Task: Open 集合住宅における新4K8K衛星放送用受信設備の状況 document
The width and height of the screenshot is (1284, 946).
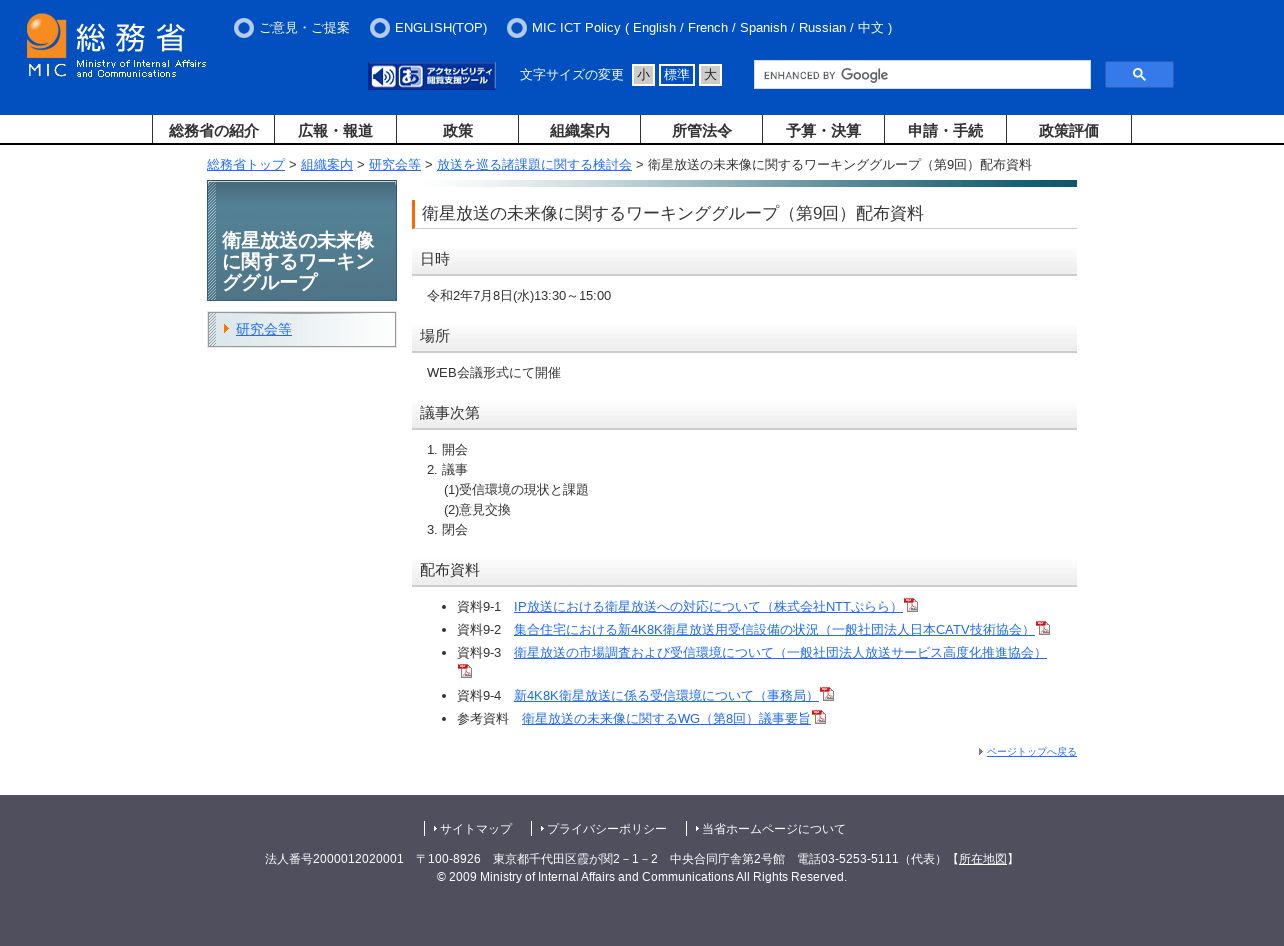Action: pos(775,629)
